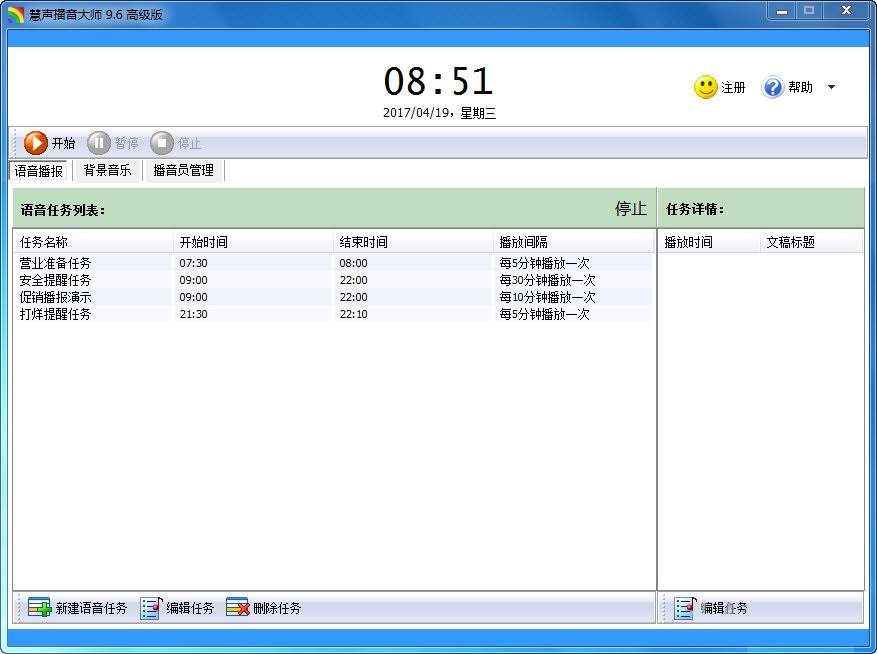Expand the dropdown arrow next to 帮助
This screenshot has height=654, width=877.
[x=831, y=87]
